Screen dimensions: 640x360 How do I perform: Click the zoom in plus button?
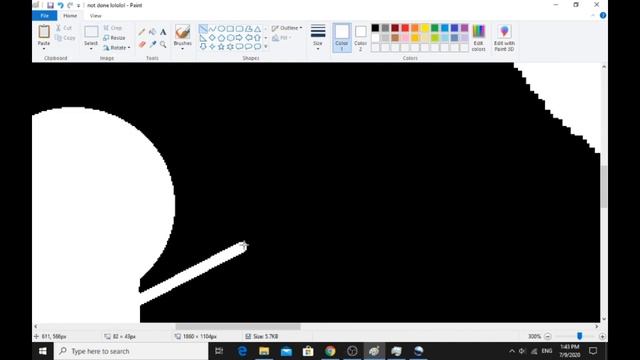pyautogui.click(x=602, y=336)
